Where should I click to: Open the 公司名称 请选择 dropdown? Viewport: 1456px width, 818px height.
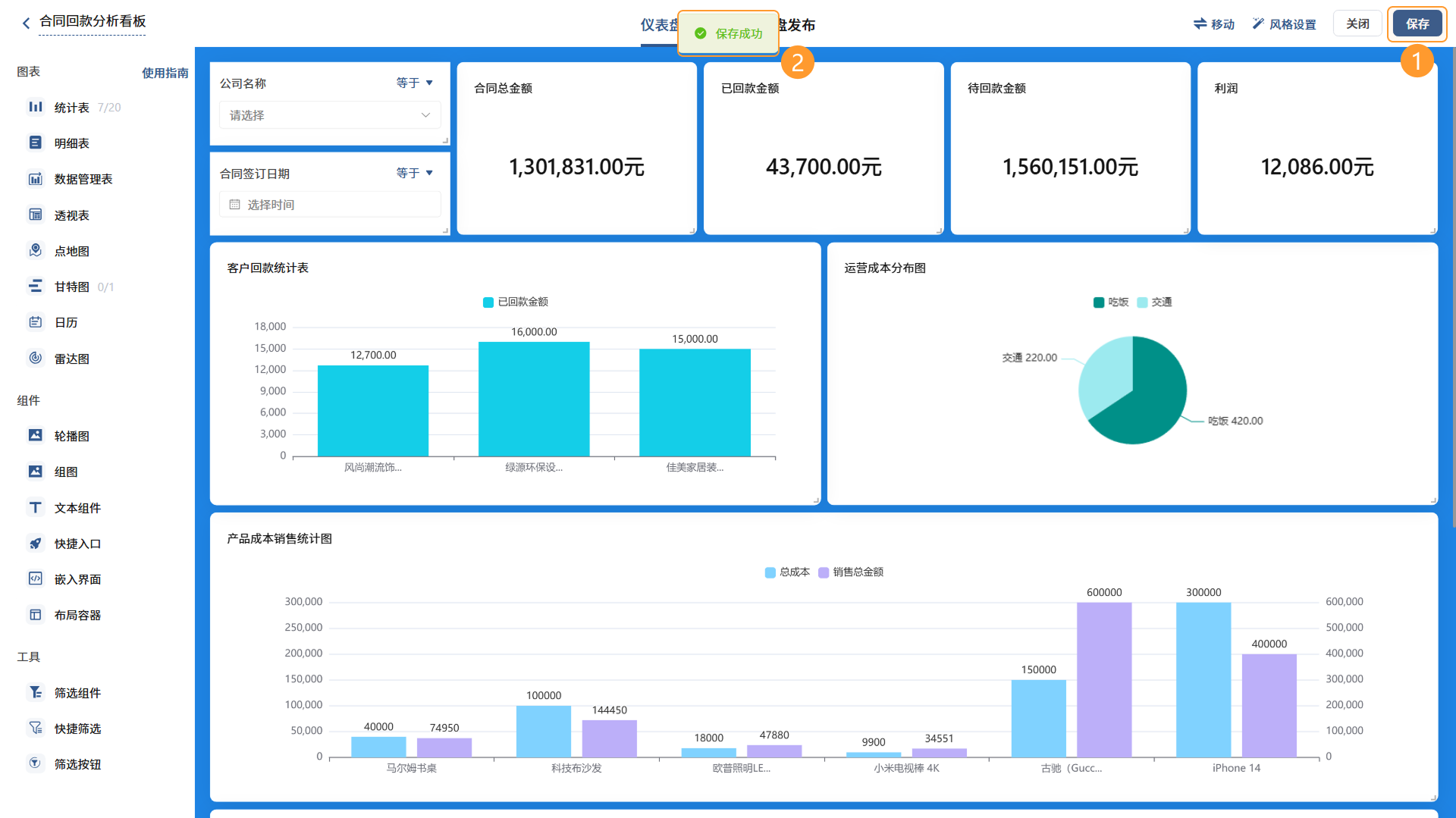pyautogui.click(x=330, y=115)
